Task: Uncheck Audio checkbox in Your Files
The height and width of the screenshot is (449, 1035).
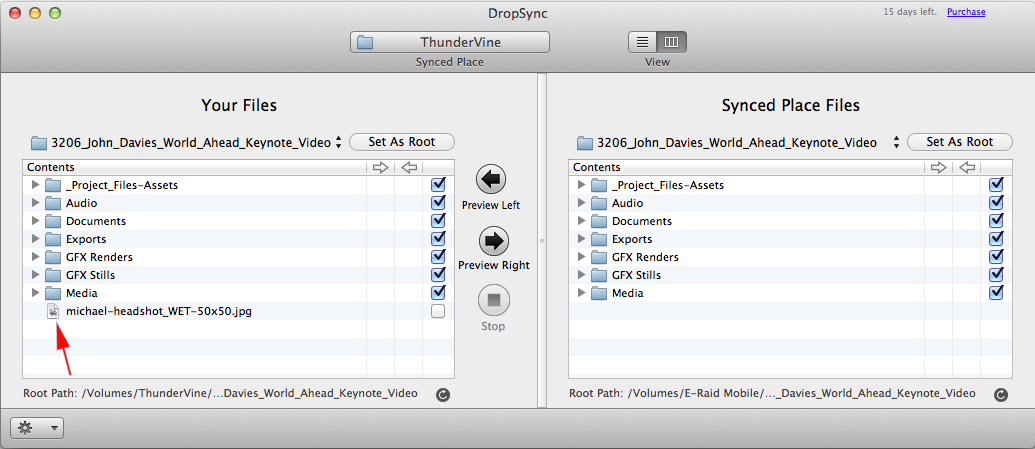Action: 438,202
